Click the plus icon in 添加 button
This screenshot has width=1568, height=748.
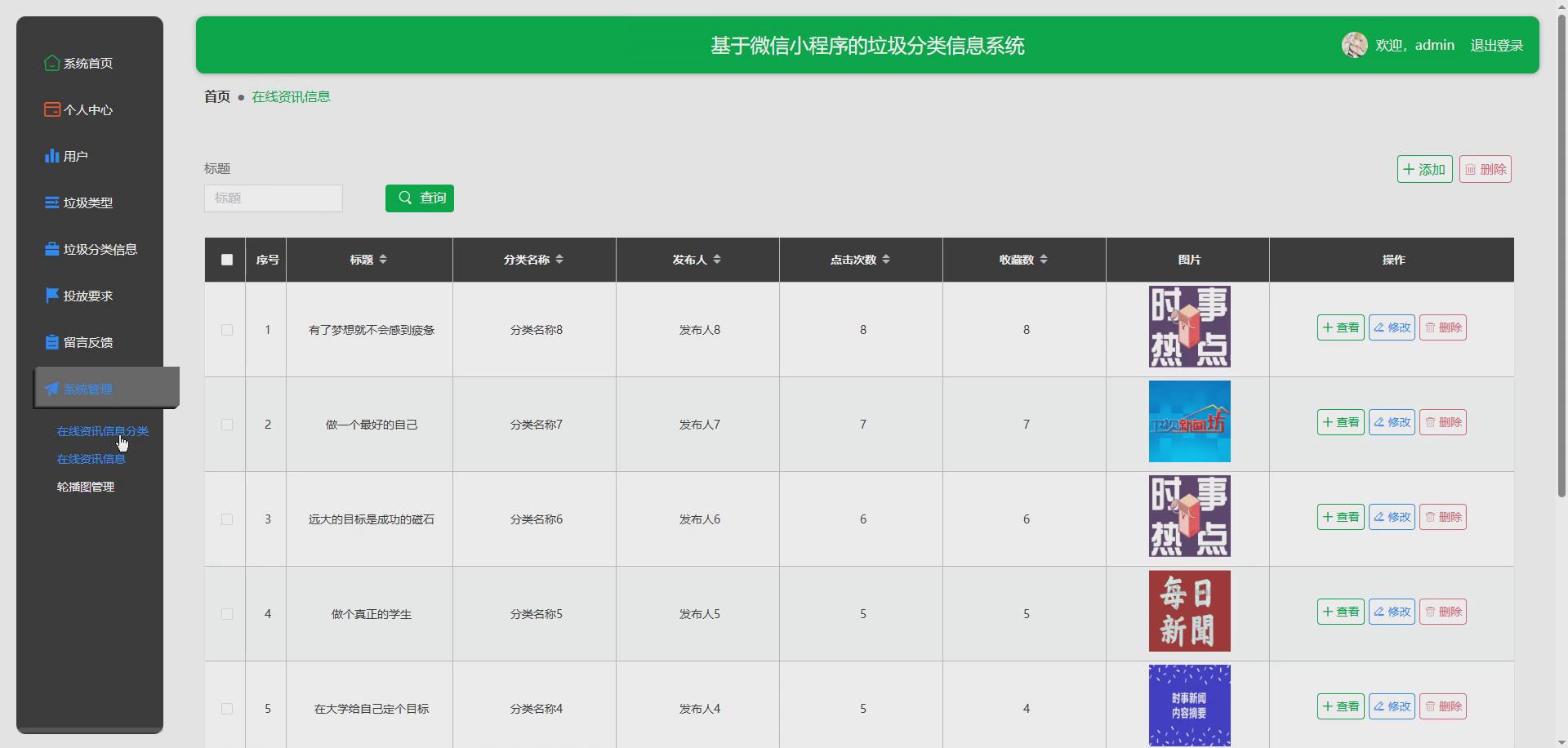click(1409, 169)
